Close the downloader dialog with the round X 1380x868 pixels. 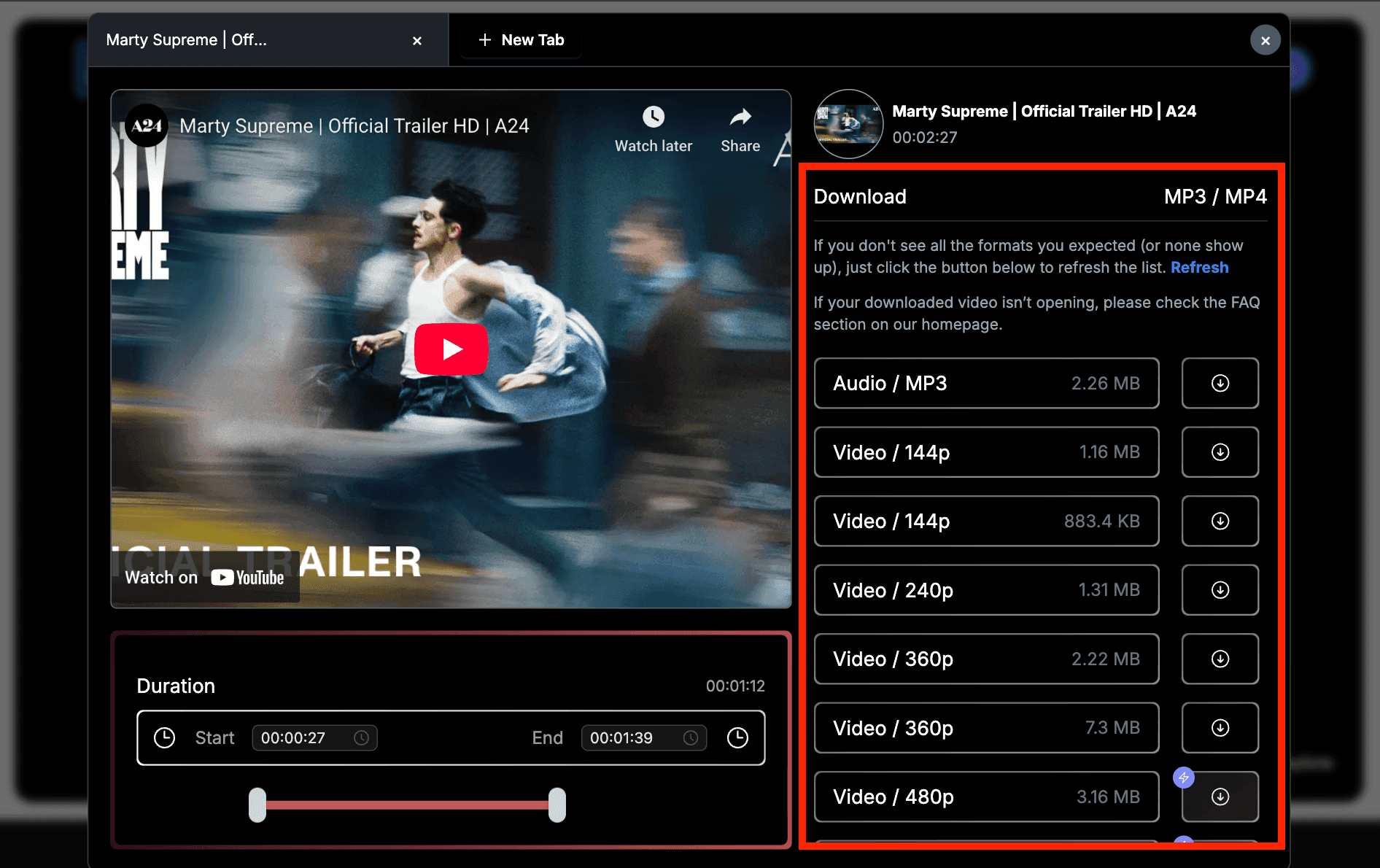(x=1265, y=40)
